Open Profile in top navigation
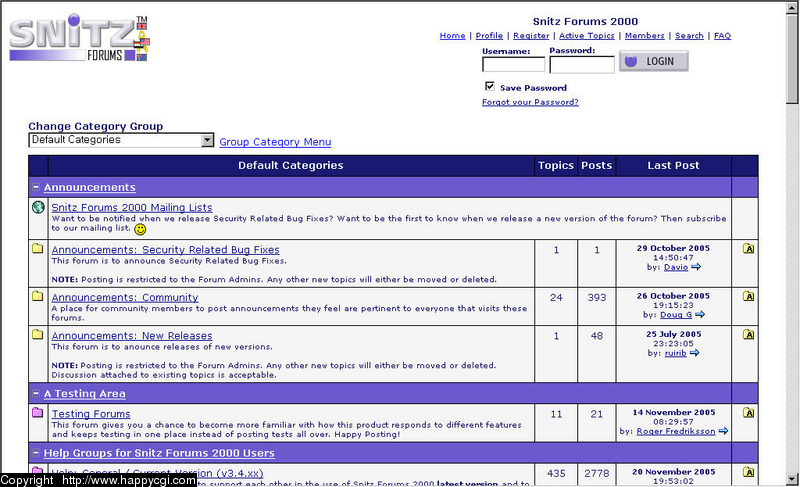The image size is (800, 487). tap(489, 36)
